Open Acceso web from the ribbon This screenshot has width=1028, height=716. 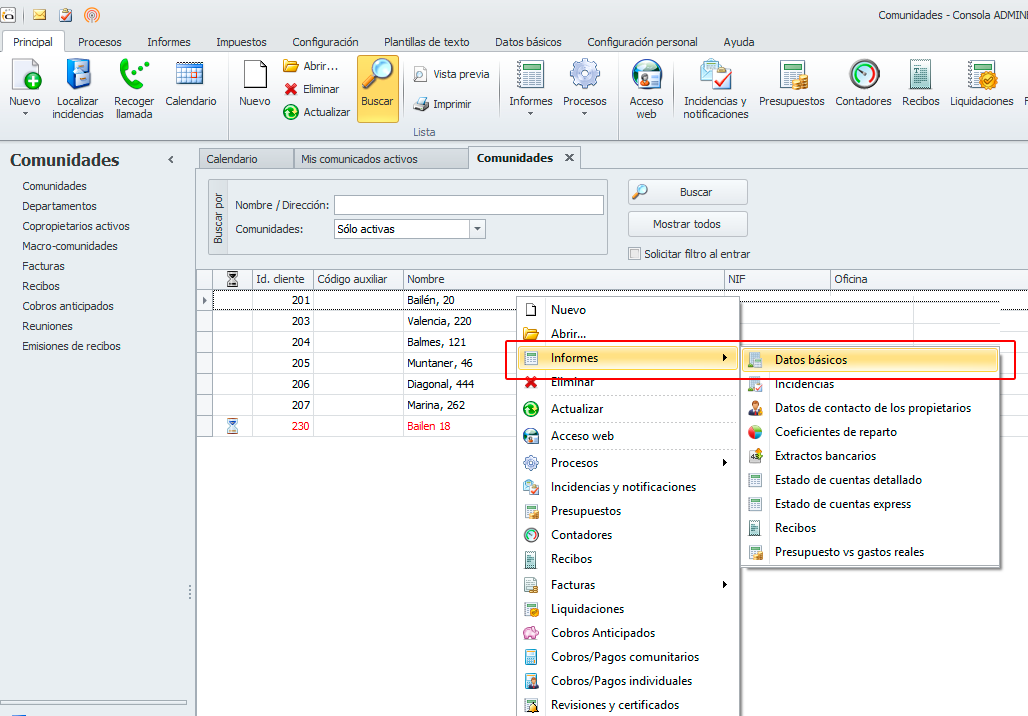(646, 88)
